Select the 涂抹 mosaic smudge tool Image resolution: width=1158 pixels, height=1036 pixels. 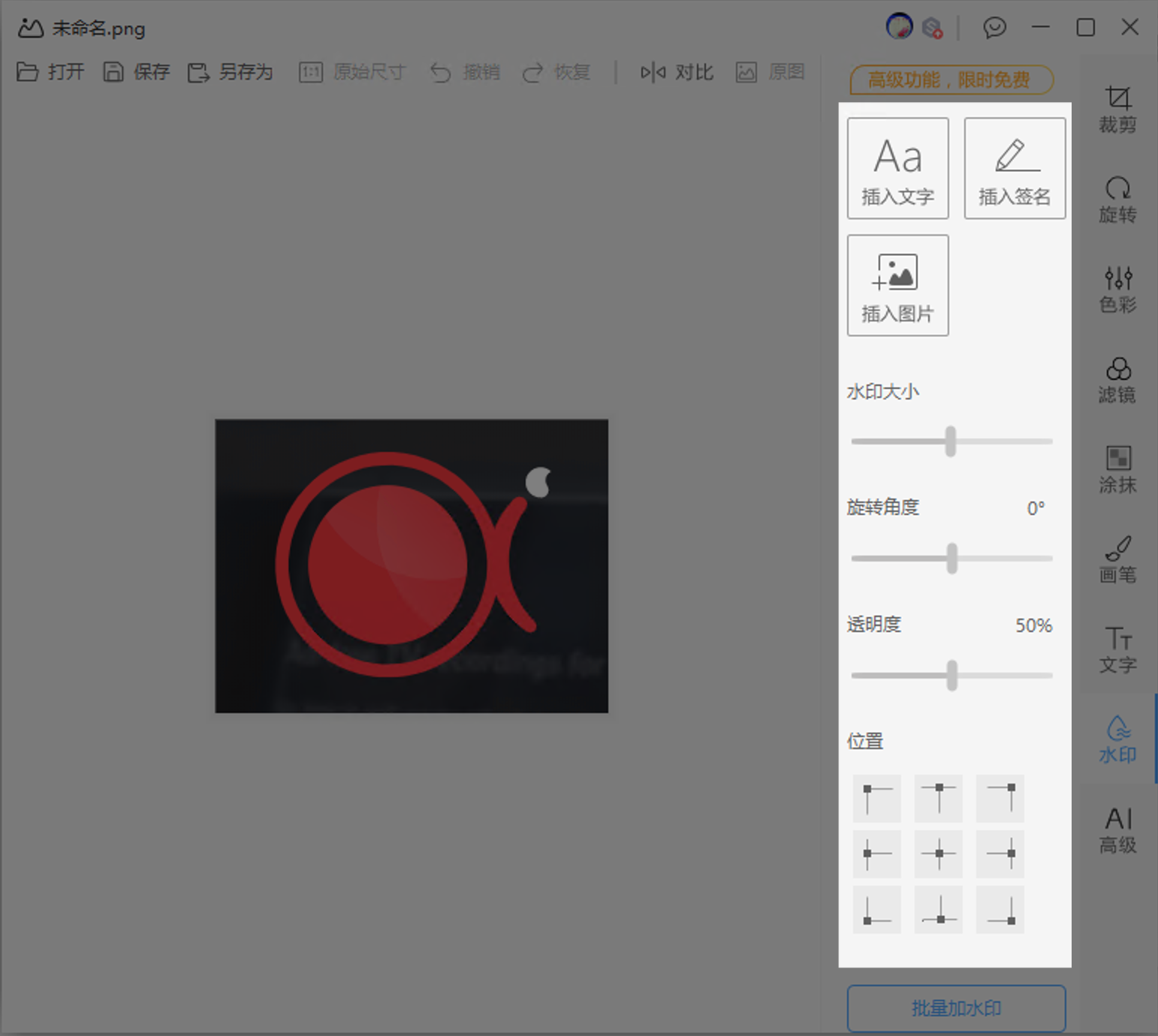pos(1117,470)
